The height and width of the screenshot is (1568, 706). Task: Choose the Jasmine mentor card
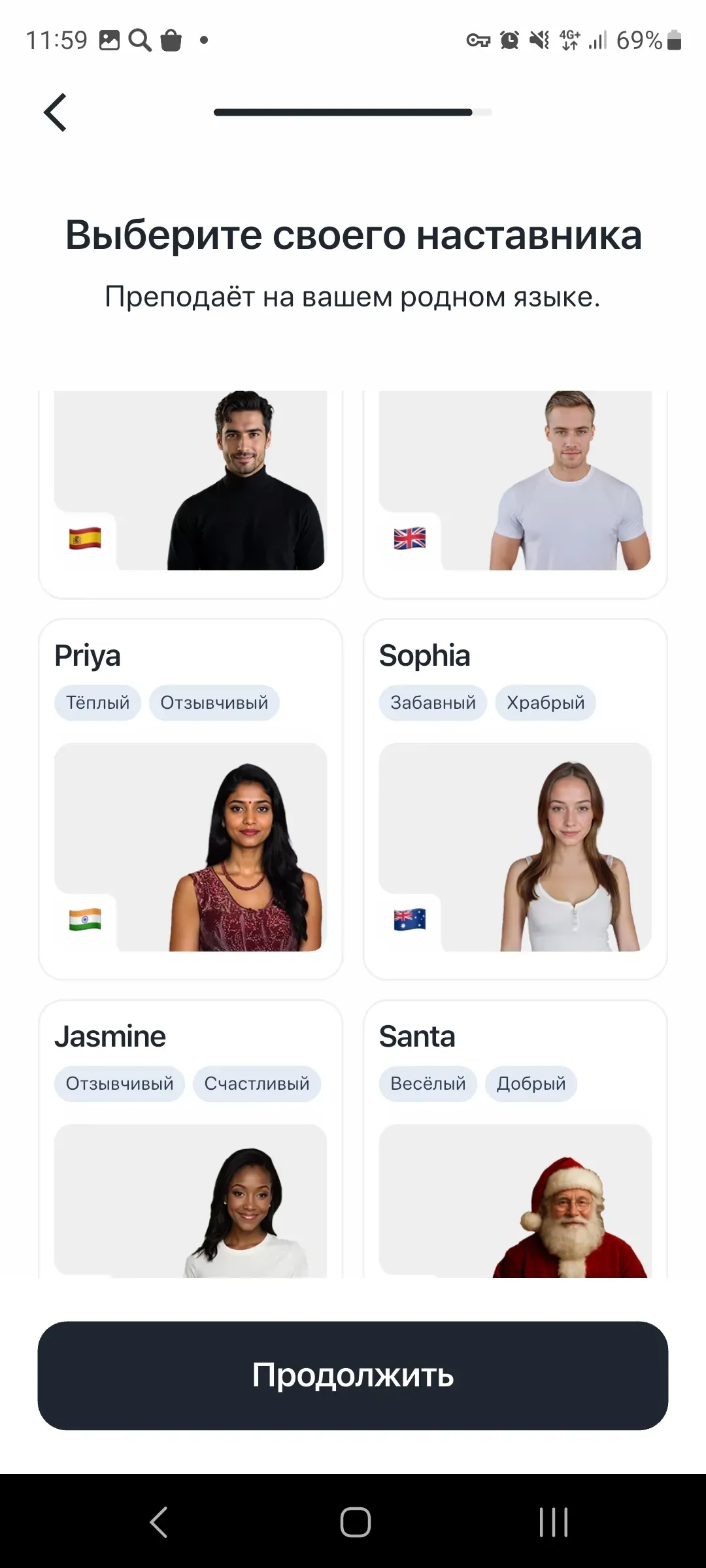click(x=190, y=1139)
